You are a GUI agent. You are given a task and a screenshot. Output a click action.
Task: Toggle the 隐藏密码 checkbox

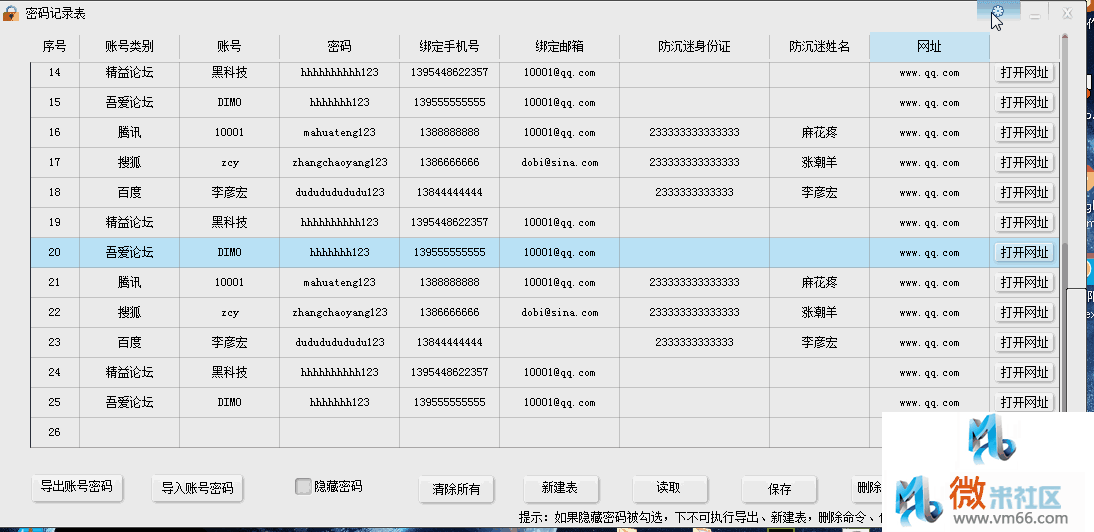[303, 487]
